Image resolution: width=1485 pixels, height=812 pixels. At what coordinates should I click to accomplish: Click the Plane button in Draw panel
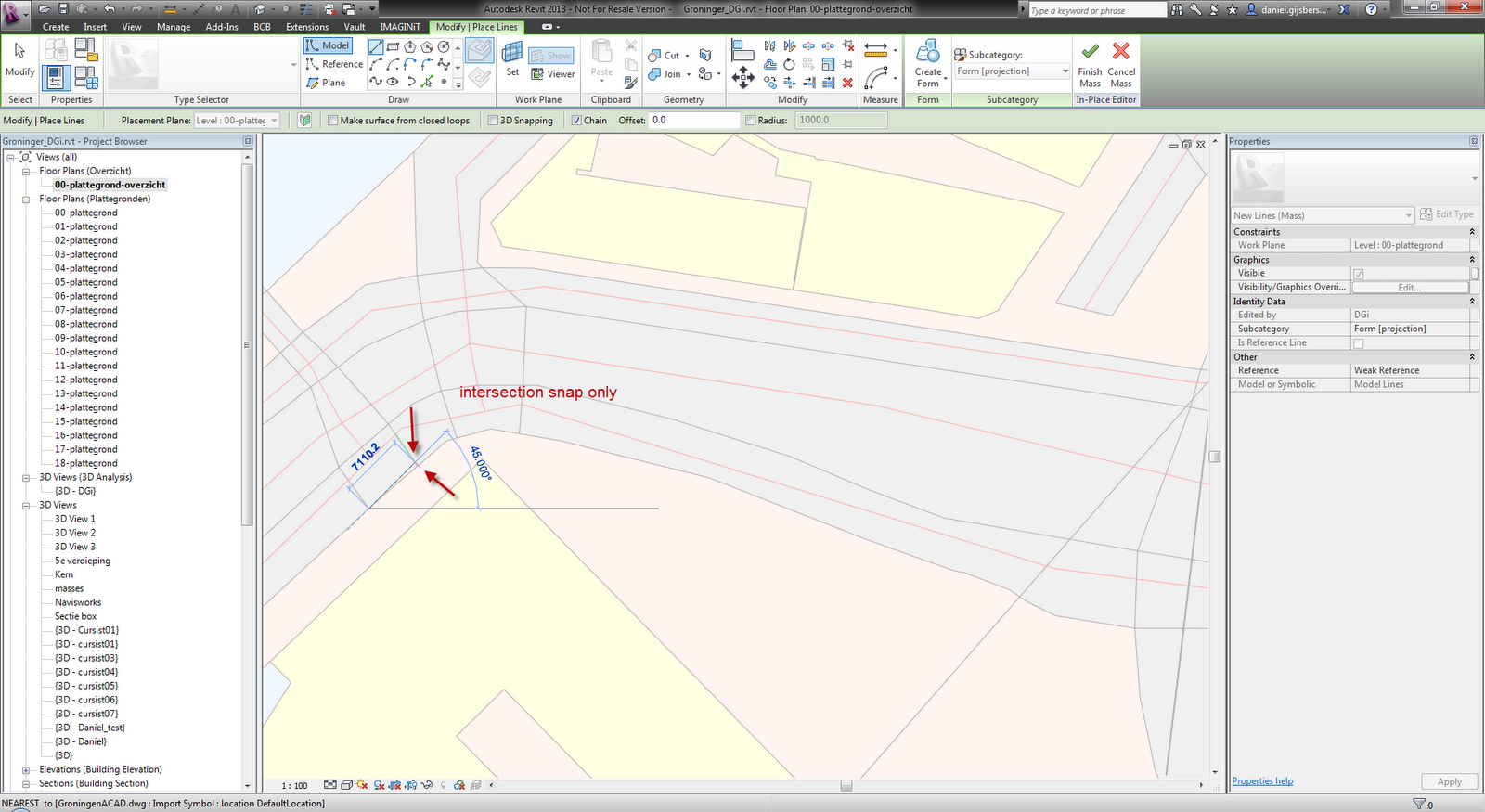[x=326, y=83]
